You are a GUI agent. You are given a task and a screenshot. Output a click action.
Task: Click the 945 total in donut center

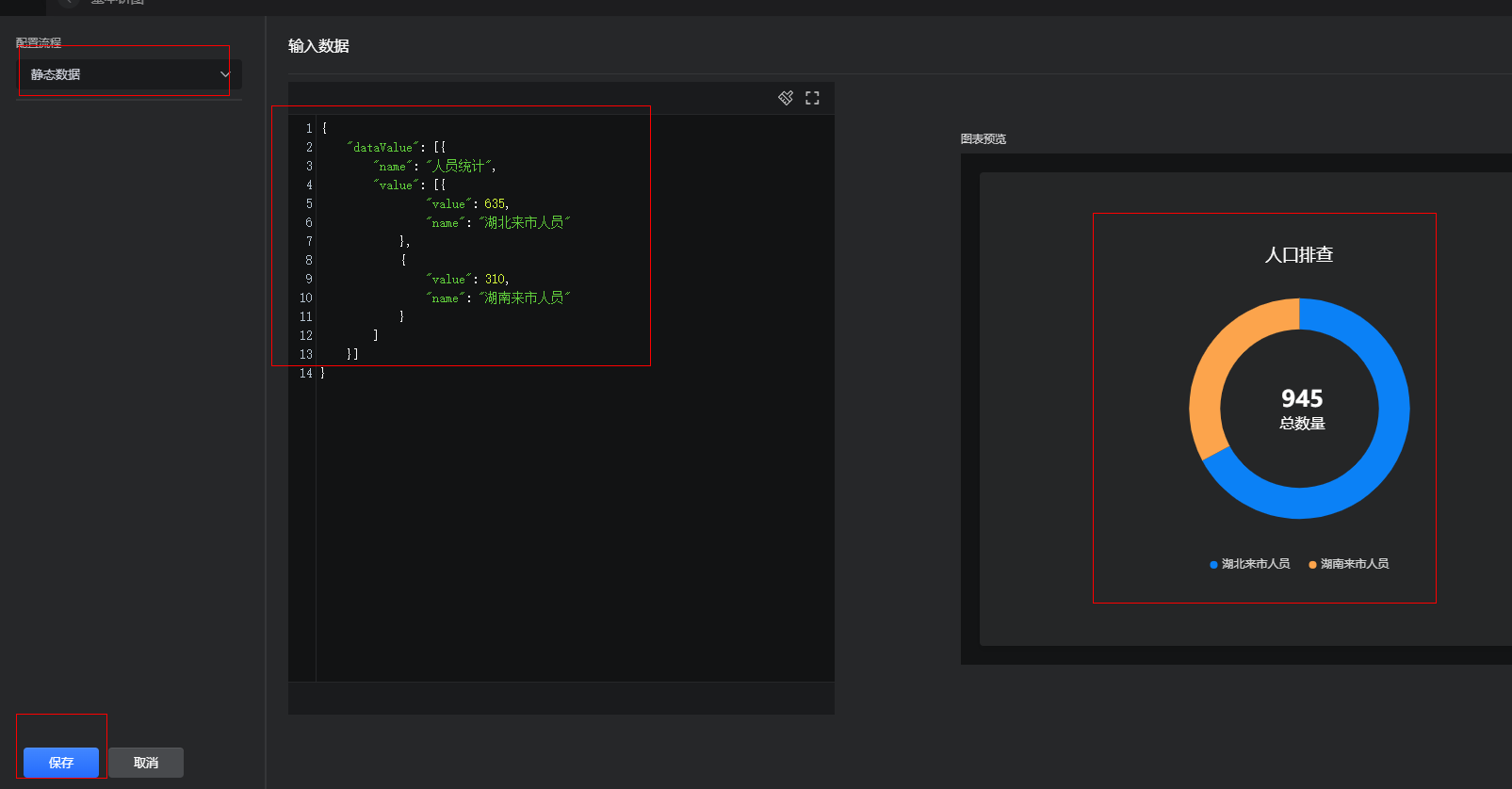pos(1302,398)
